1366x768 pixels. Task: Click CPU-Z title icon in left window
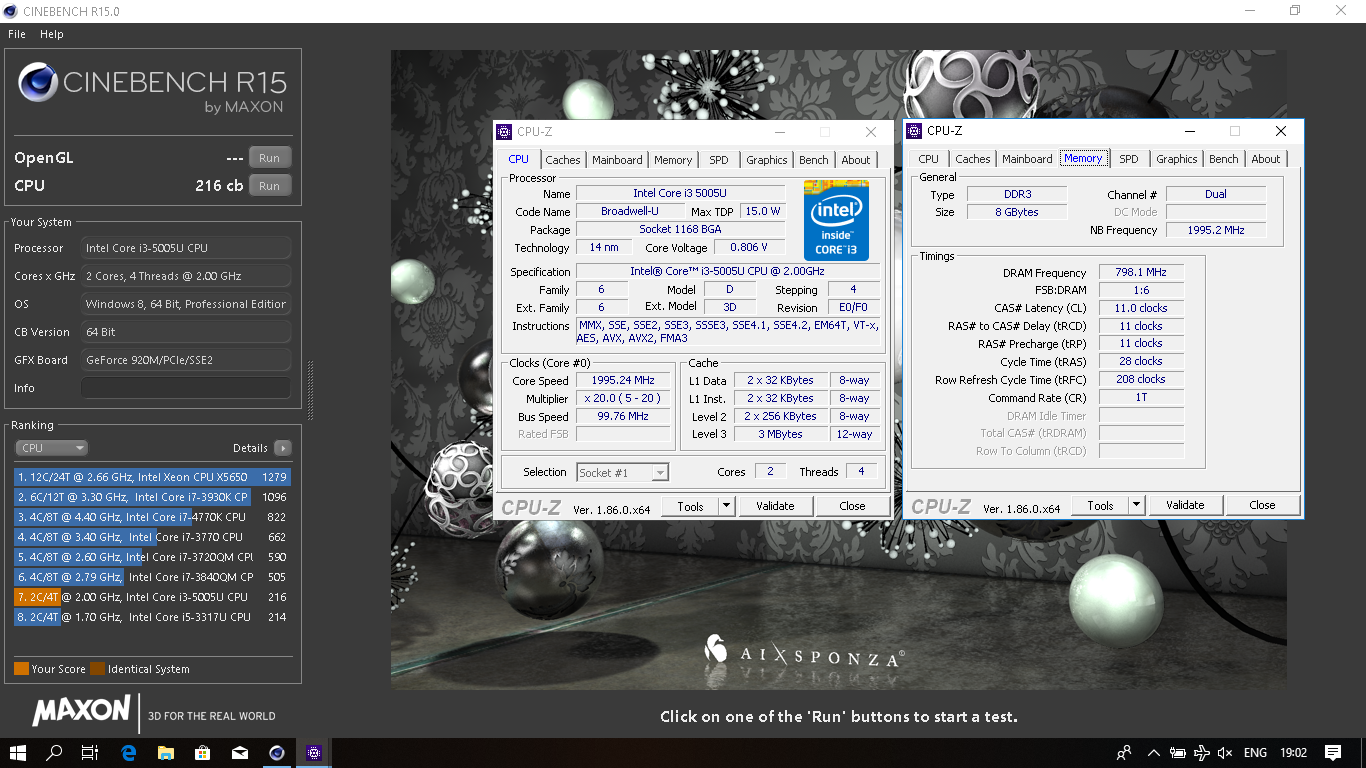click(506, 132)
